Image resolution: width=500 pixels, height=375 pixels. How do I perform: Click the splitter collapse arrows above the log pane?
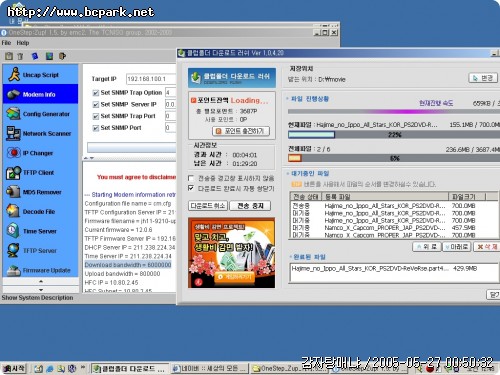tap(89, 158)
